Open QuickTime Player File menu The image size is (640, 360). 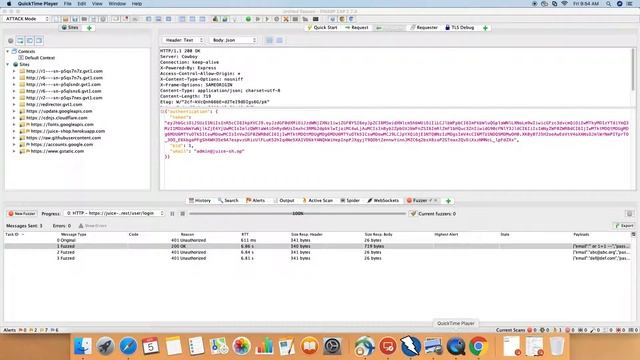67,4
